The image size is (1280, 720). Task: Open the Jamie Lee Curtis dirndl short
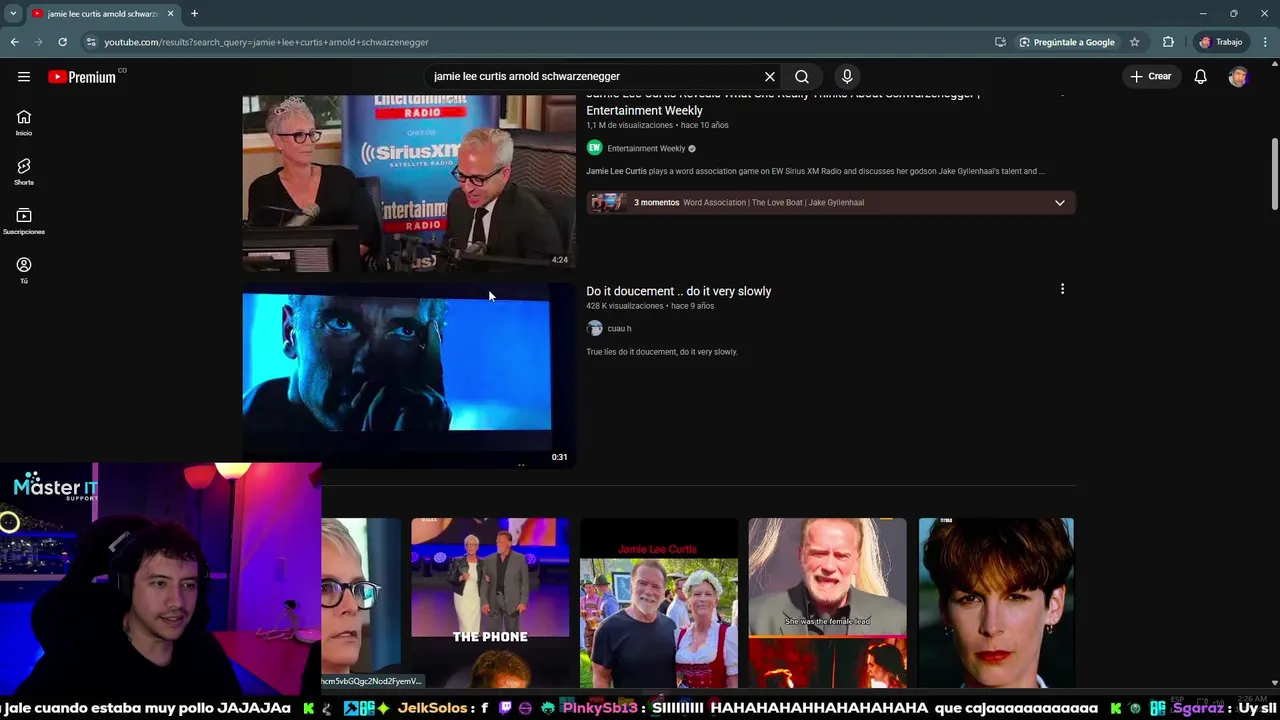(x=659, y=603)
